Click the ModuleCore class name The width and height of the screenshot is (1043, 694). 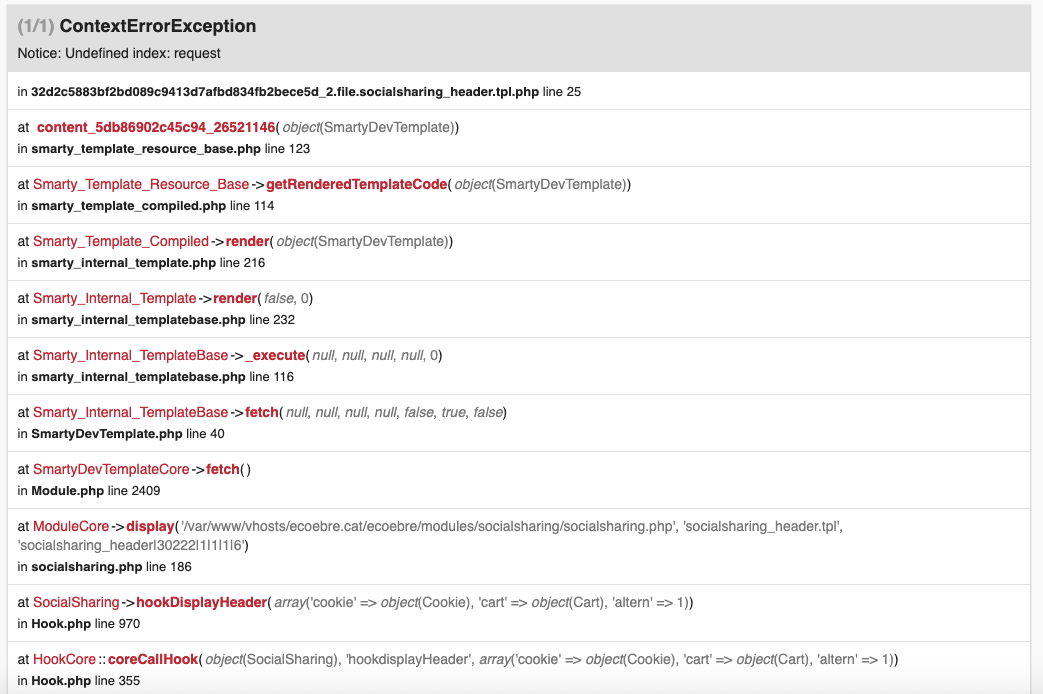[x=71, y=526]
